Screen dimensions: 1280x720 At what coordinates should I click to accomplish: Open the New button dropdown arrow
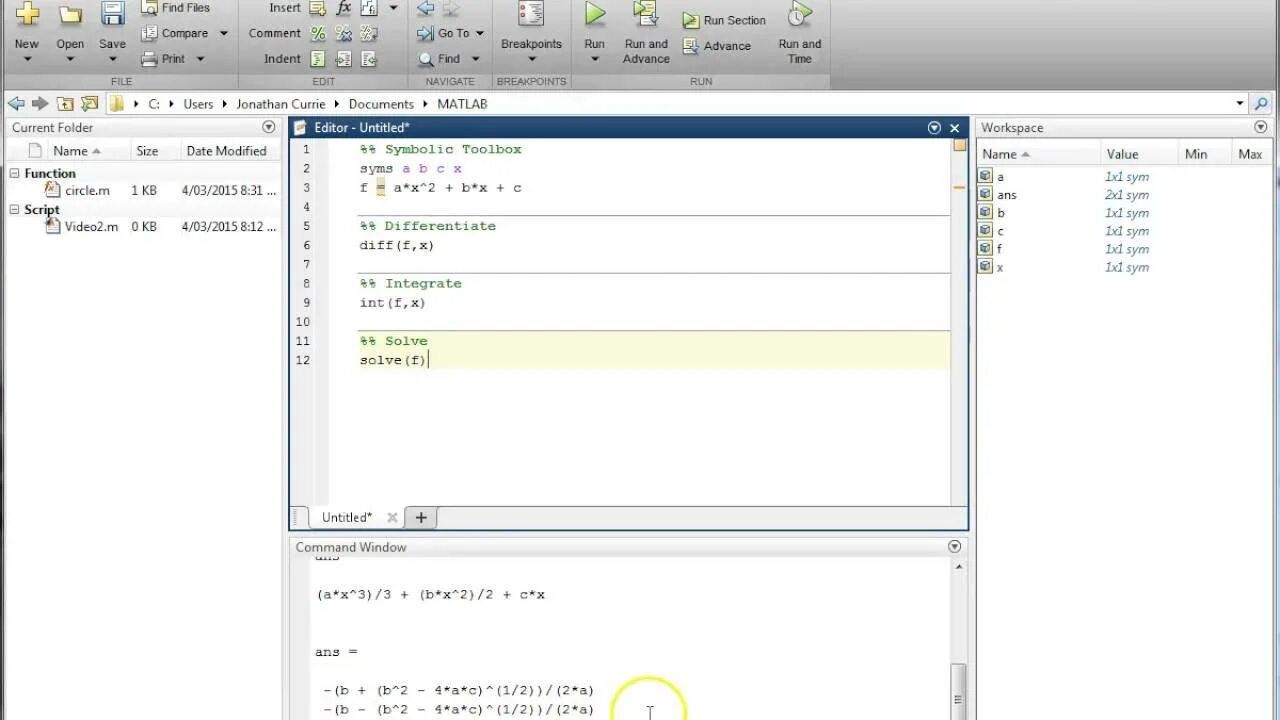pos(26,57)
